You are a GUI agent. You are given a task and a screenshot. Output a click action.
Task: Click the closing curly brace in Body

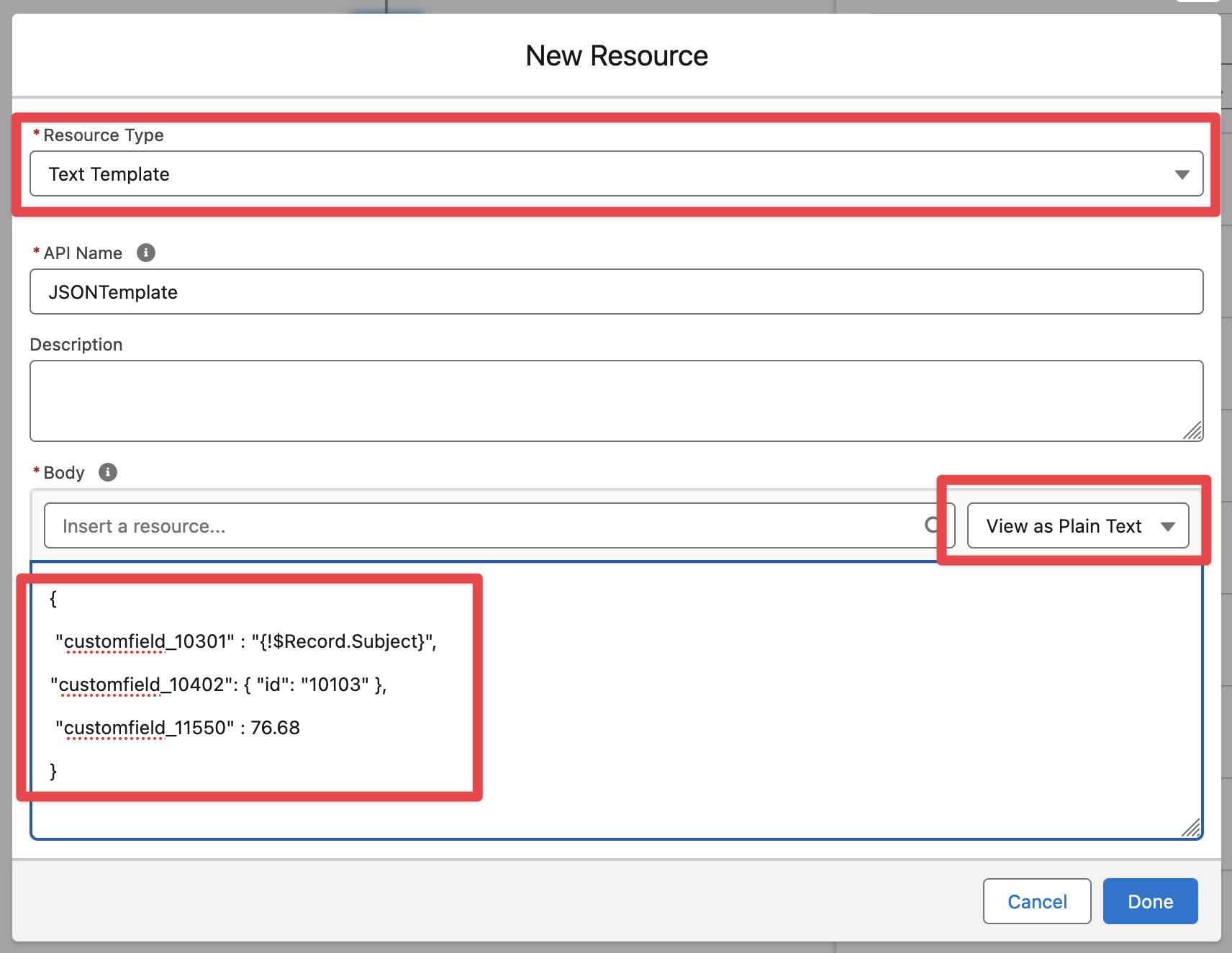coord(53,771)
